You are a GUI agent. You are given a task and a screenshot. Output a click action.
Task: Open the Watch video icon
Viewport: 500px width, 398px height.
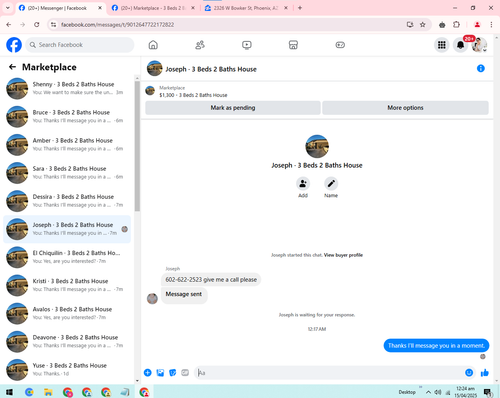click(x=247, y=45)
